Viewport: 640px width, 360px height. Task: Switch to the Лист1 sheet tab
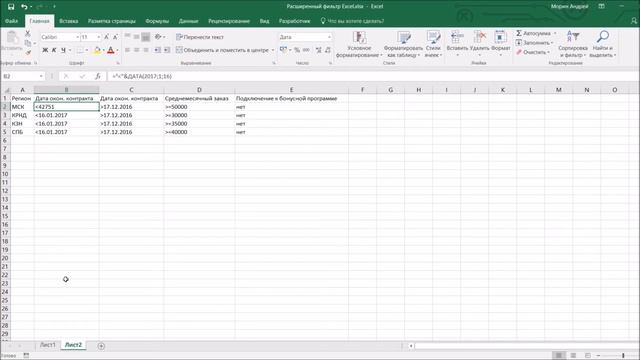(x=47, y=345)
